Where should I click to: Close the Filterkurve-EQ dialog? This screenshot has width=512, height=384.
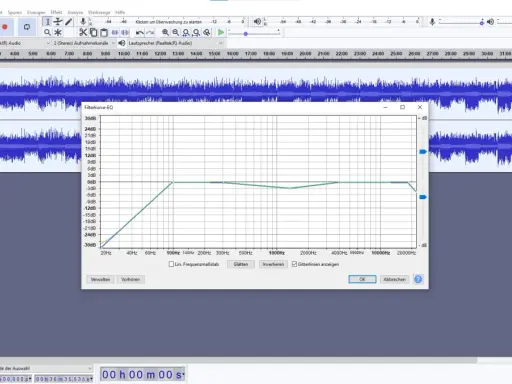coord(420,107)
